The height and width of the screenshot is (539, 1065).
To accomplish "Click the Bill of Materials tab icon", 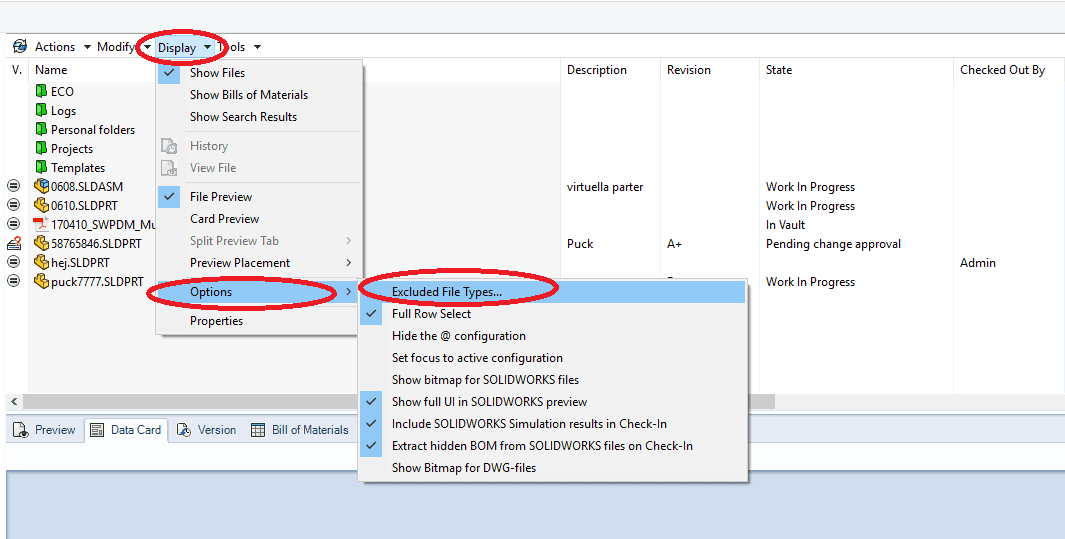I will pyautogui.click(x=258, y=430).
